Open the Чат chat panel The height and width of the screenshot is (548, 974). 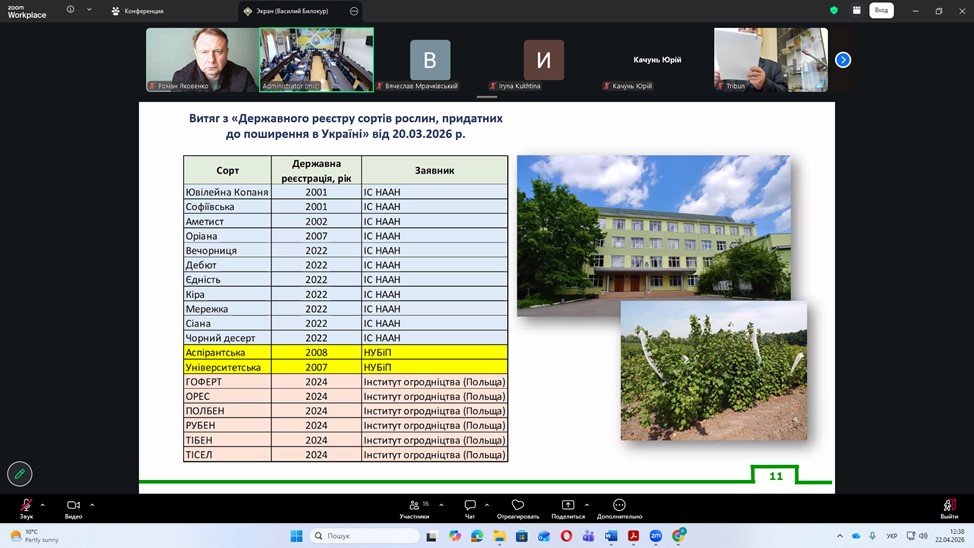click(469, 506)
